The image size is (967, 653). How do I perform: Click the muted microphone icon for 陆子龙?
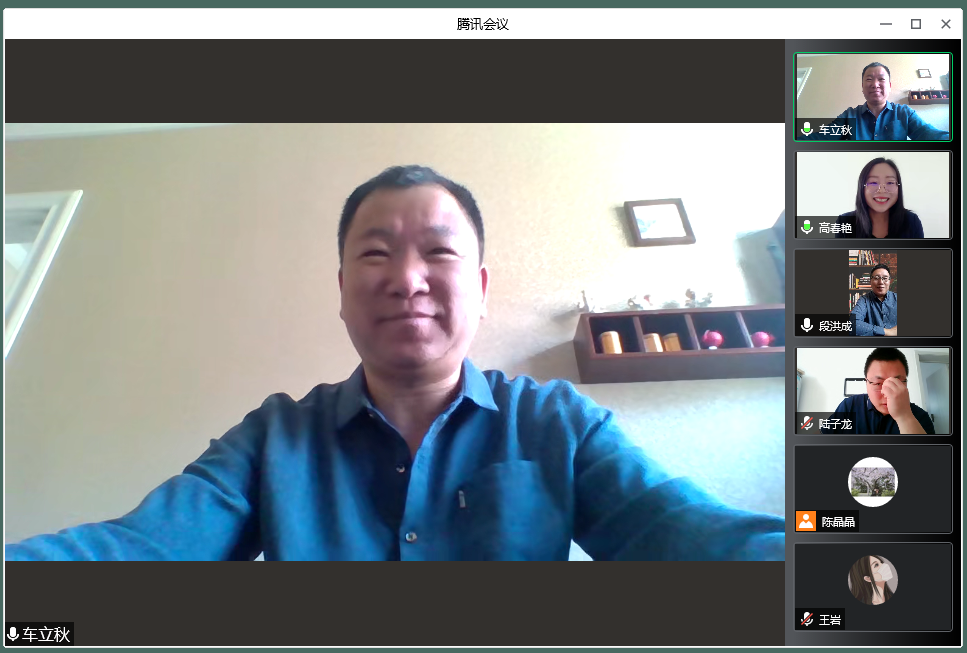click(x=807, y=424)
